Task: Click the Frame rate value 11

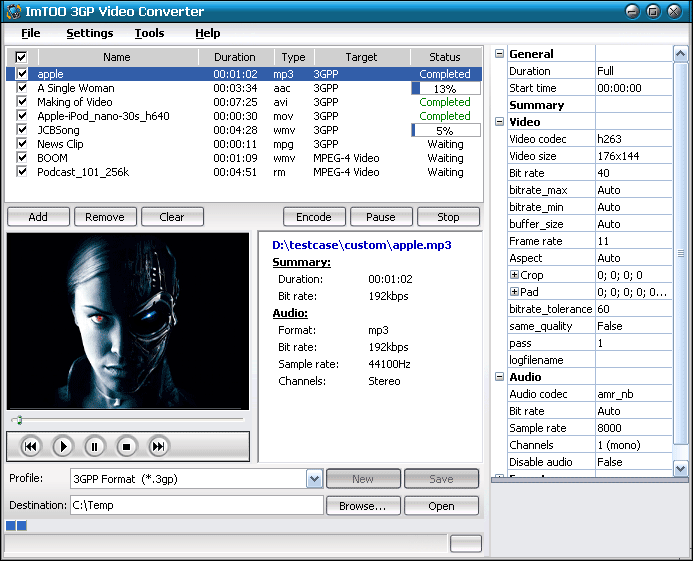Action: pos(603,241)
